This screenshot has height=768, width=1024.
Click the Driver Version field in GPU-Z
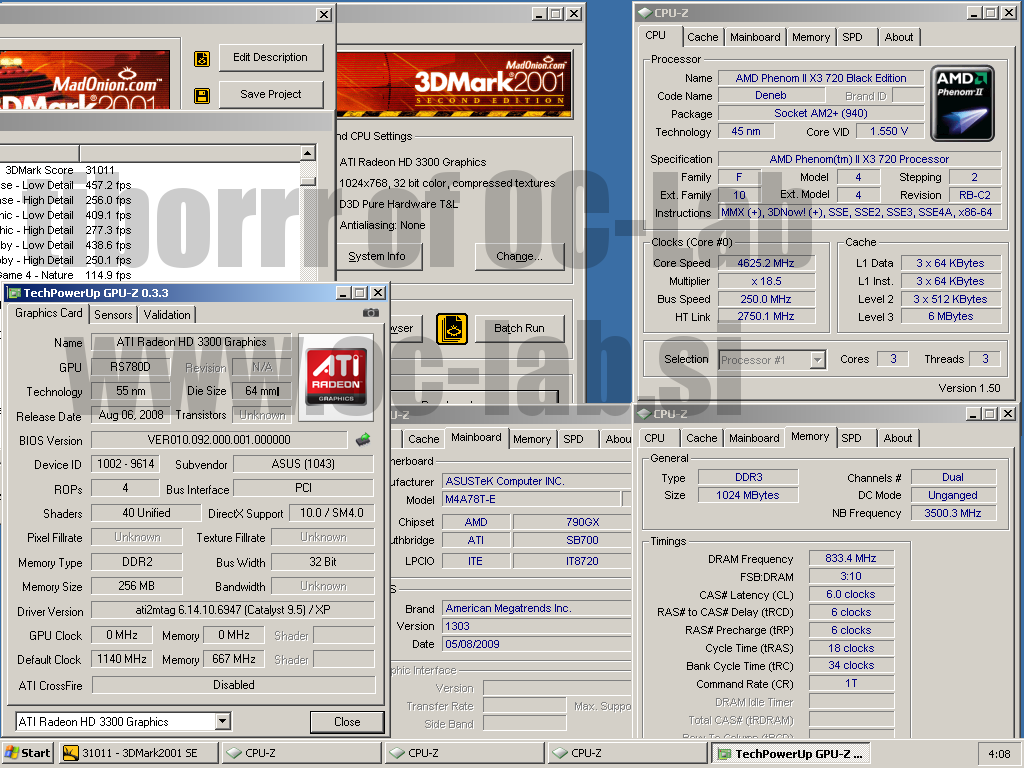pyautogui.click(x=232, y=610)
